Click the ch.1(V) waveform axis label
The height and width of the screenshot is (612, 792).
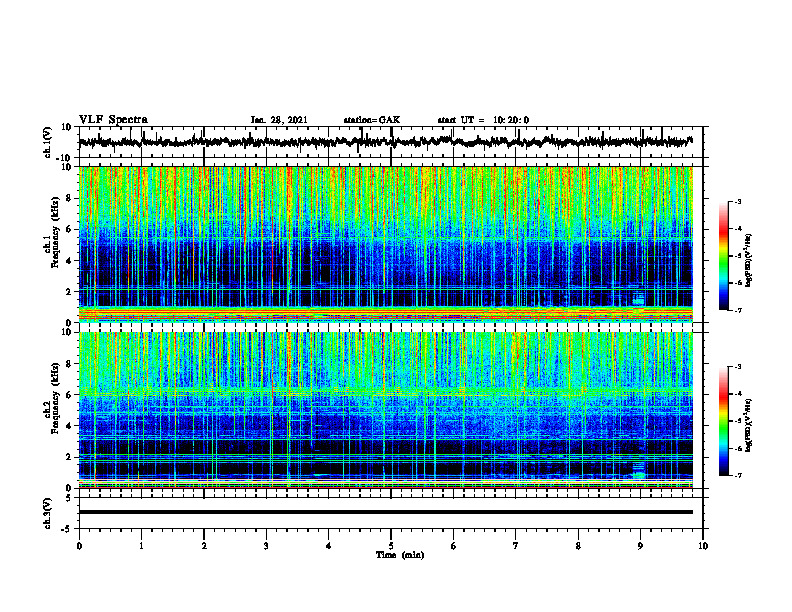pos(47,142)
